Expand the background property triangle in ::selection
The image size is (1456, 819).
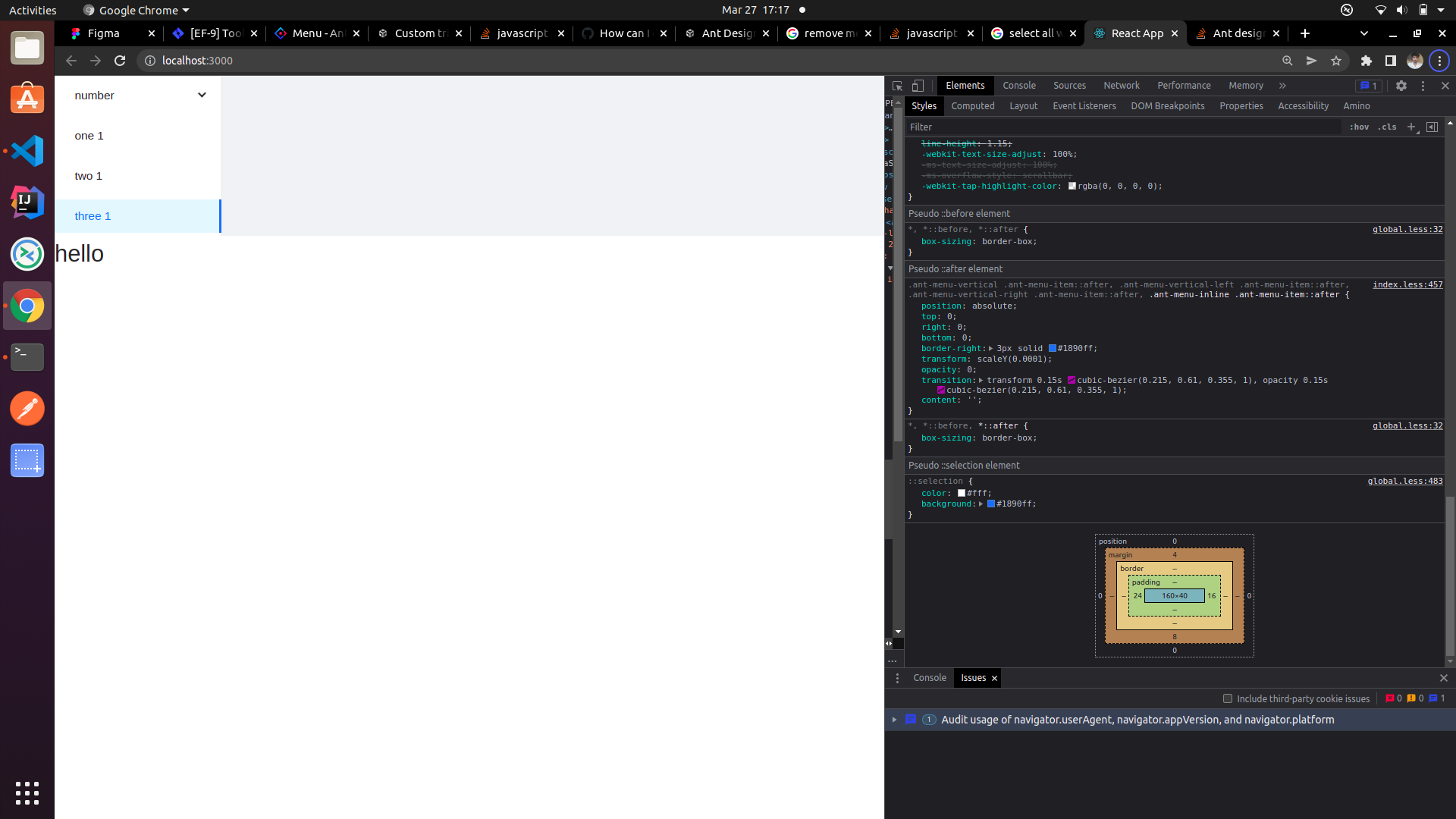point(981,504)
